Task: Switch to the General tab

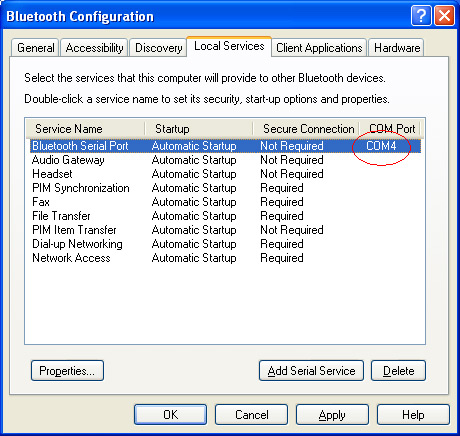Action: point(35,48)
